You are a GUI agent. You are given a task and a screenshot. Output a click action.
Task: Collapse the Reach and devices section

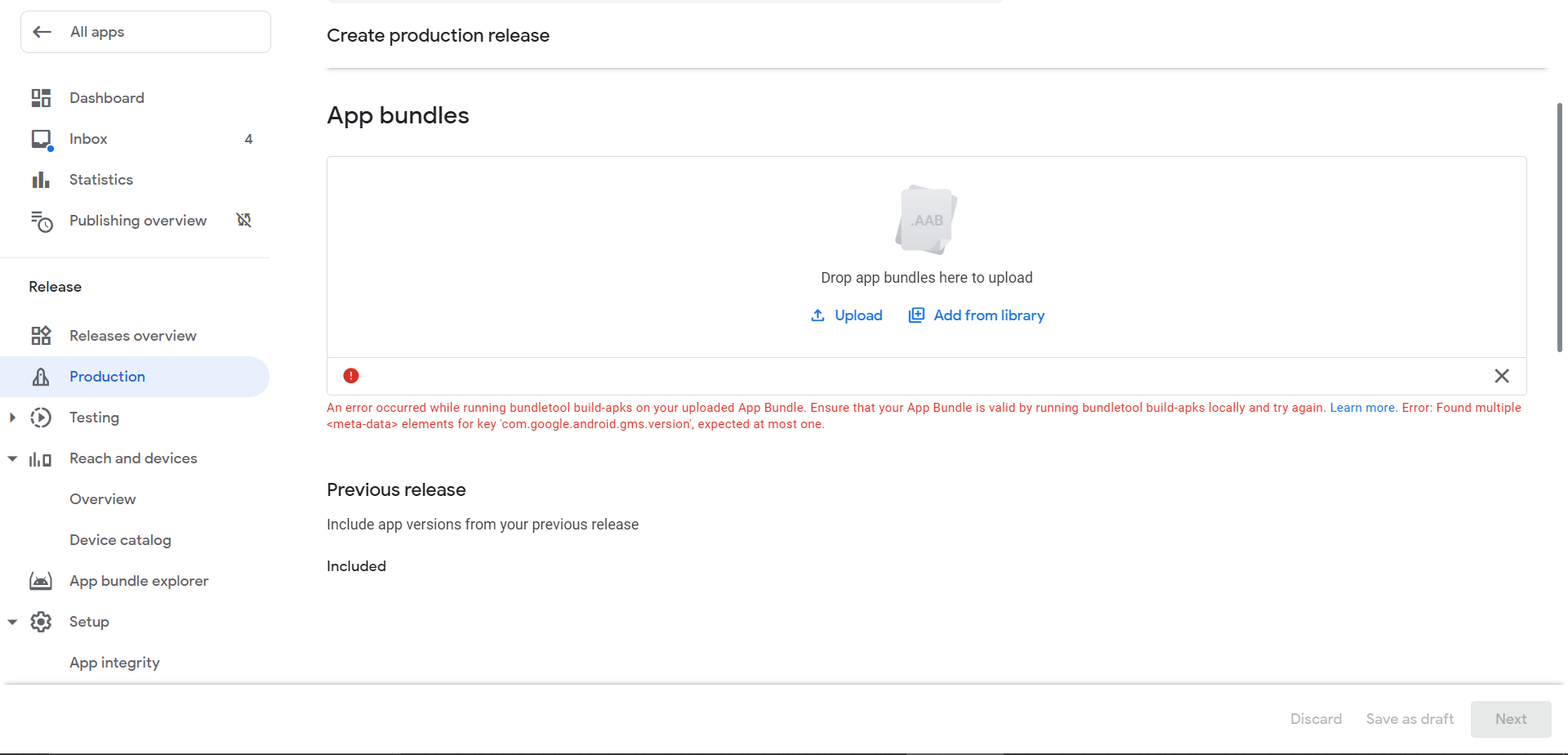coord(12,458)
